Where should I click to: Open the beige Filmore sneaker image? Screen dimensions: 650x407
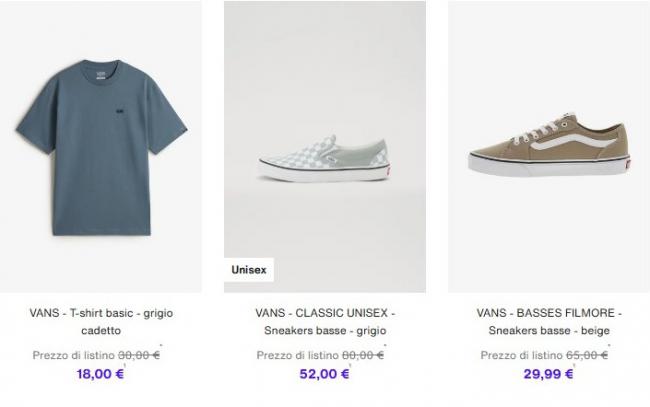point(549,147)
